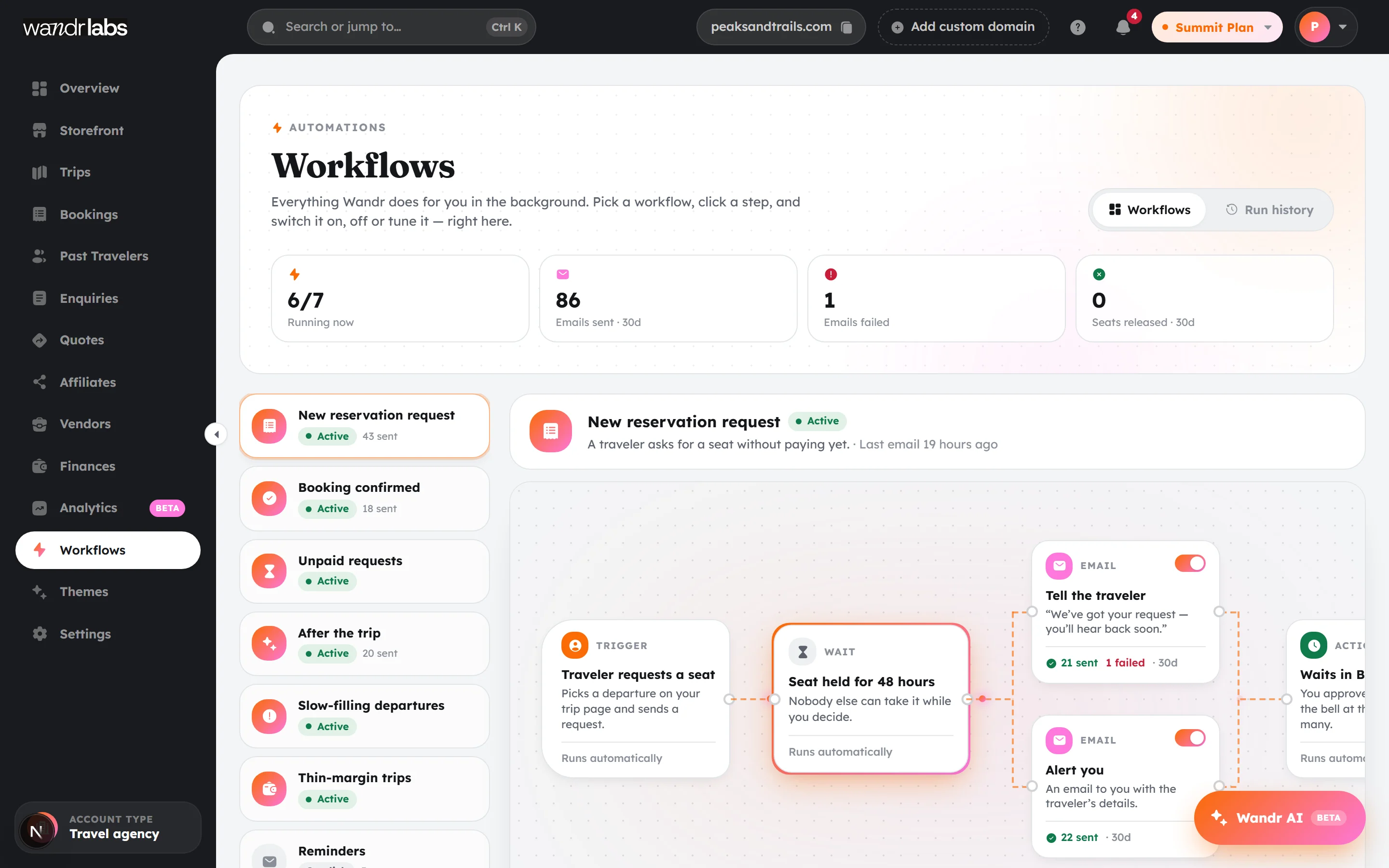Open Settings in the sidebar
Screen dimensions: 1389x868
pos(108,634)
